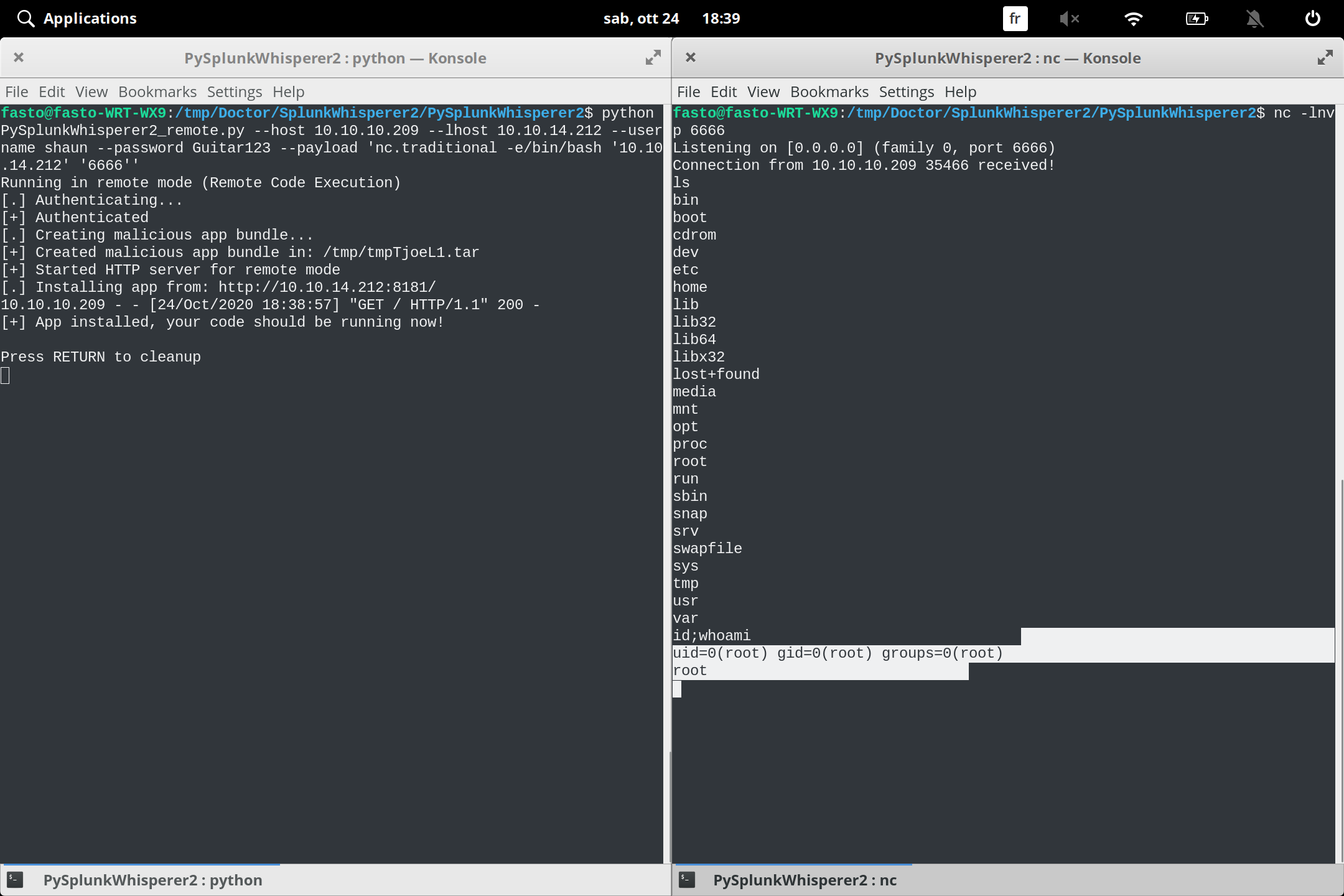This screenshot has width=1344, height=896.
Task: Select the PySplunkWhisperer2 : python tab
Action: coord(152,880)
